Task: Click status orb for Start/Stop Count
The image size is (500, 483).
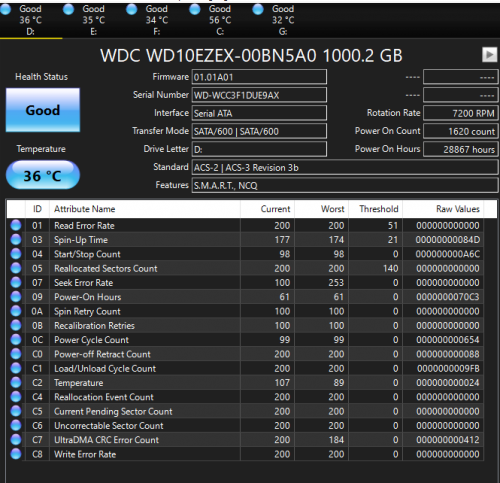Action: coord(16,254)
